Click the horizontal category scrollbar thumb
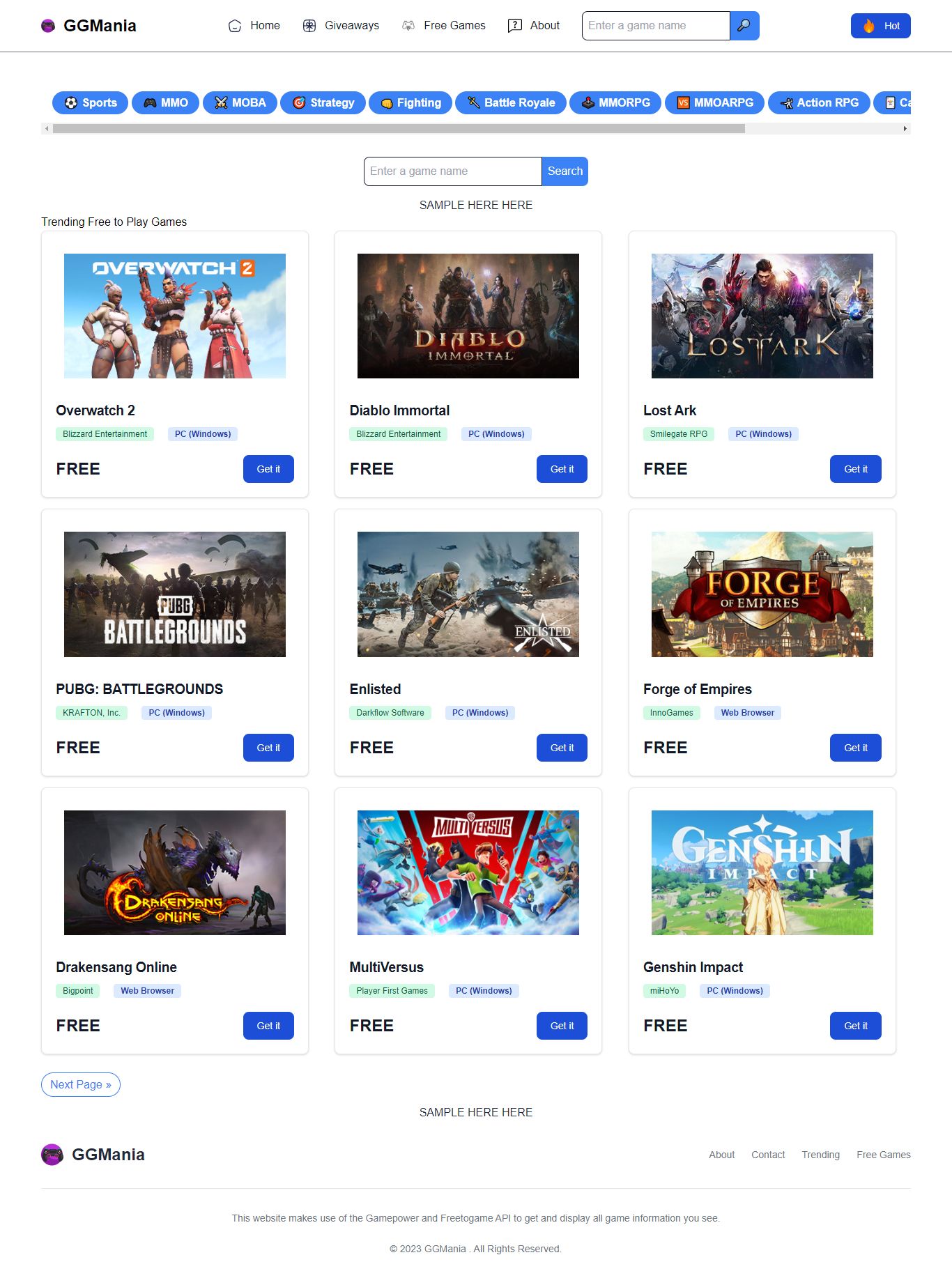952x1278 pixels. click(399, 129)
